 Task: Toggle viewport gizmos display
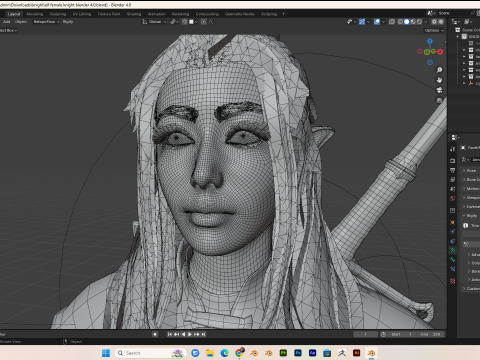[362, 22]
